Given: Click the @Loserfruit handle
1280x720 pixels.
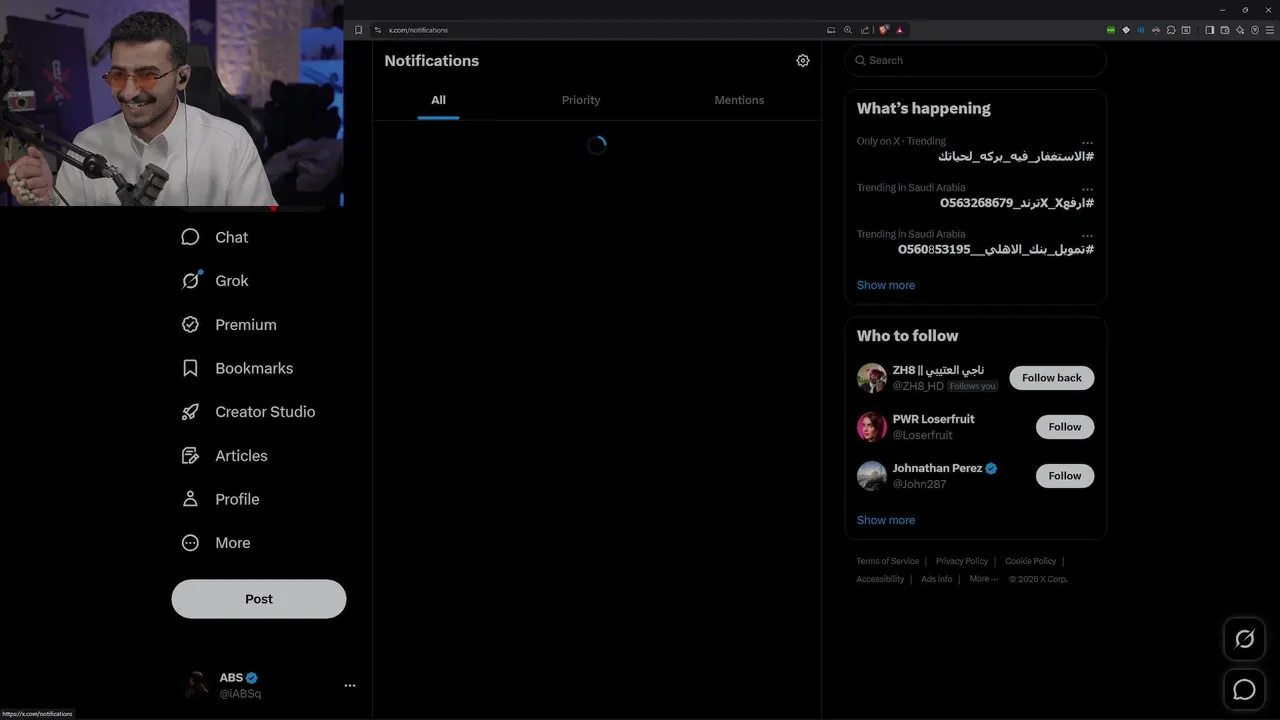Looking at the screenshot, I should click(922, 435).
